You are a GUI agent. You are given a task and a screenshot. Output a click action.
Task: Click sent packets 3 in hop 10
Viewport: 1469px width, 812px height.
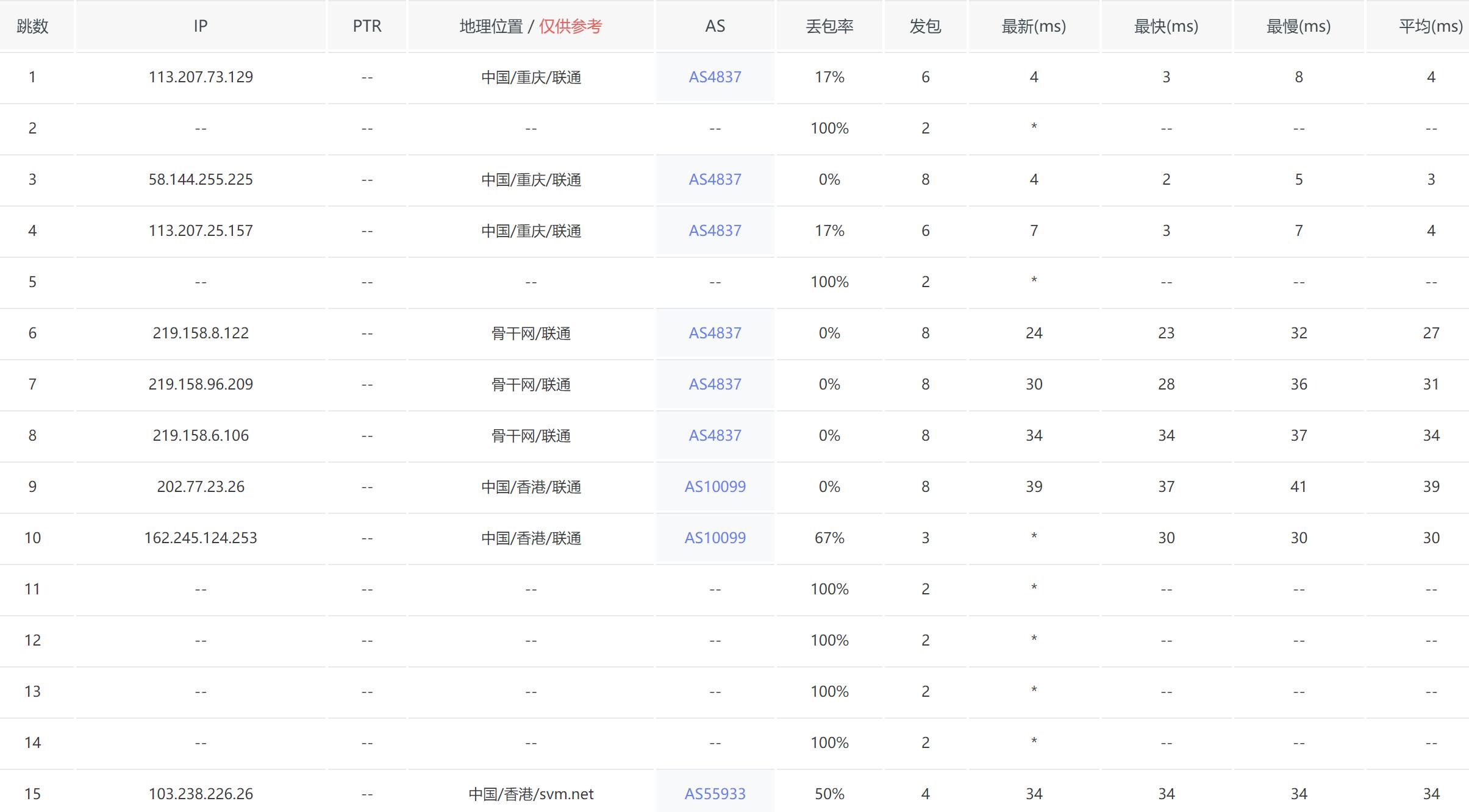click(x=925, y=538)
